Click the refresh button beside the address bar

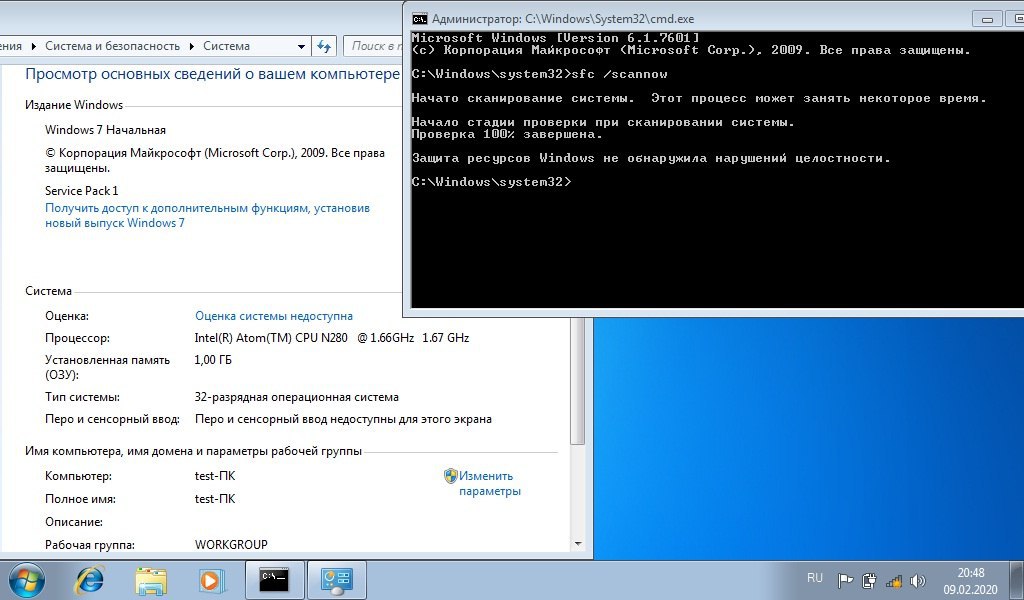(324, 46)
